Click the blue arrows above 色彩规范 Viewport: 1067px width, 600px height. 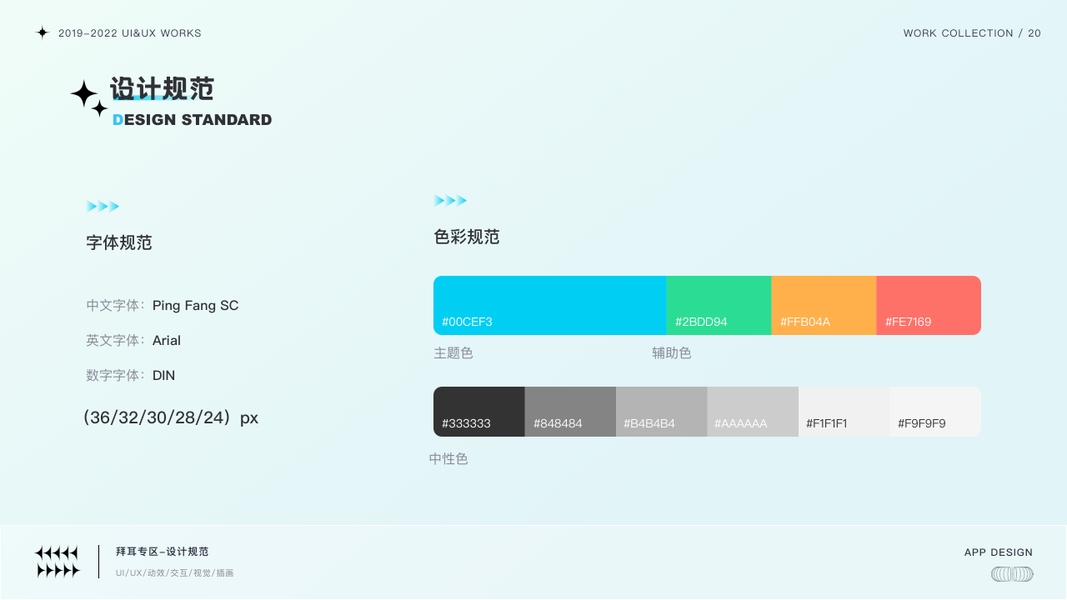450,201
